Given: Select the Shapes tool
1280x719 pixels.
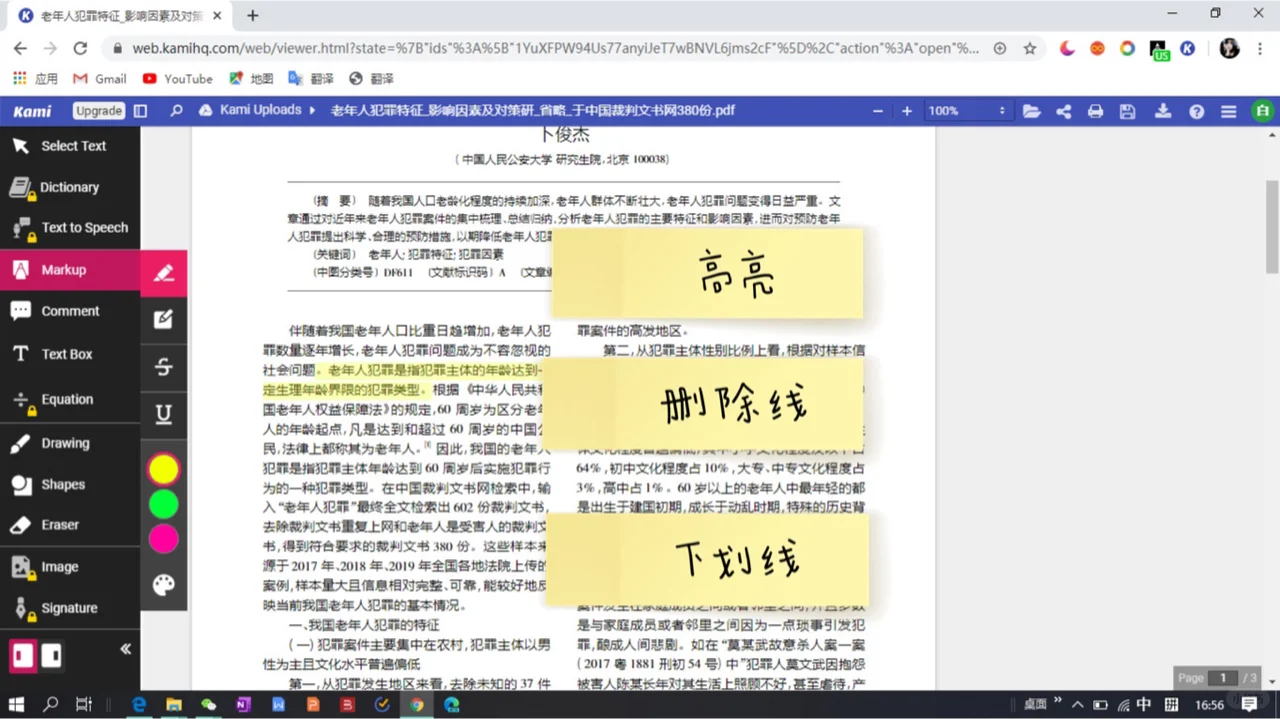Looking at the screenshot, I should (x=62, y=484).
